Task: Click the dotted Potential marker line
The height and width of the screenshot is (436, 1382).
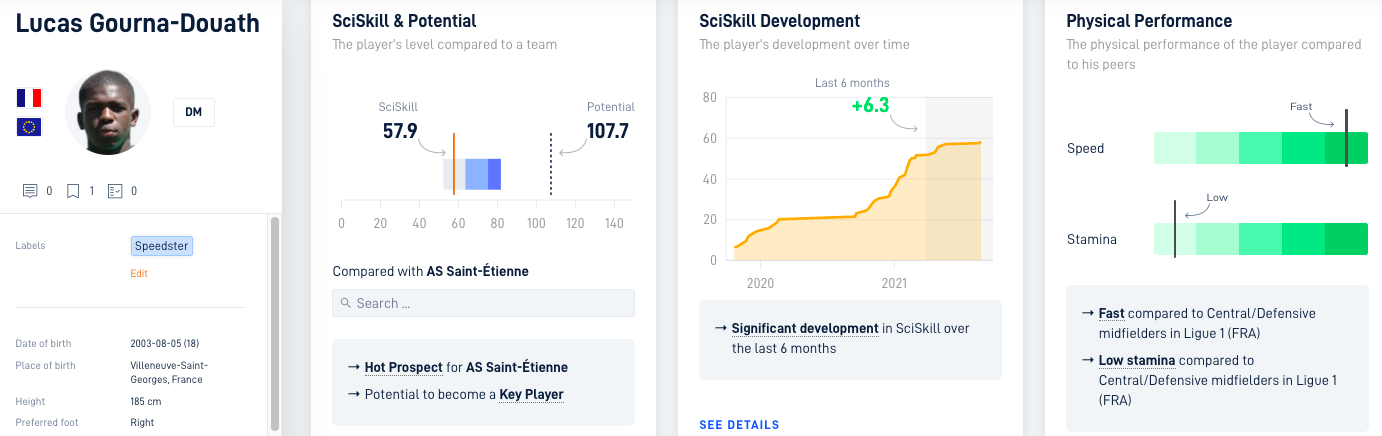Action: click(x=551, y=164)
